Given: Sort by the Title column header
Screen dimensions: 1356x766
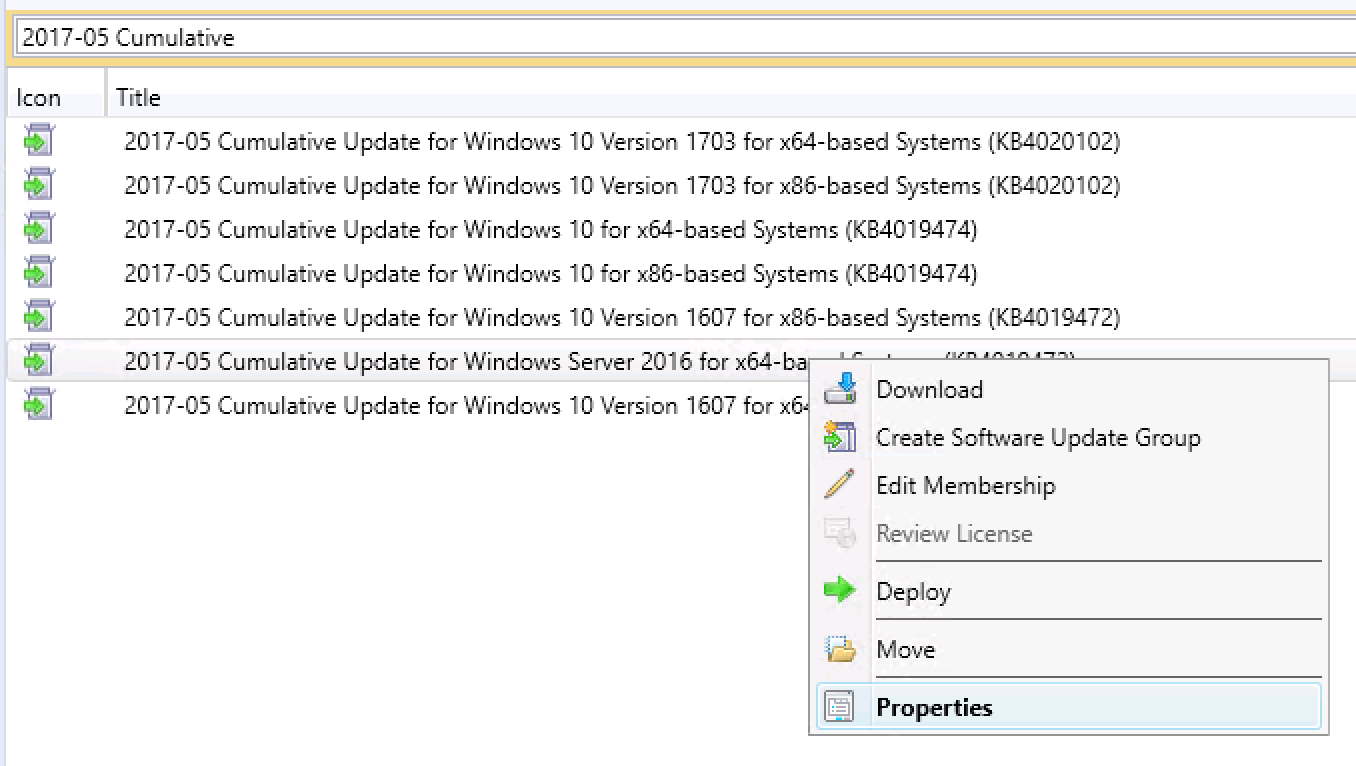Looking at the screenshot, I should point(138,97).
